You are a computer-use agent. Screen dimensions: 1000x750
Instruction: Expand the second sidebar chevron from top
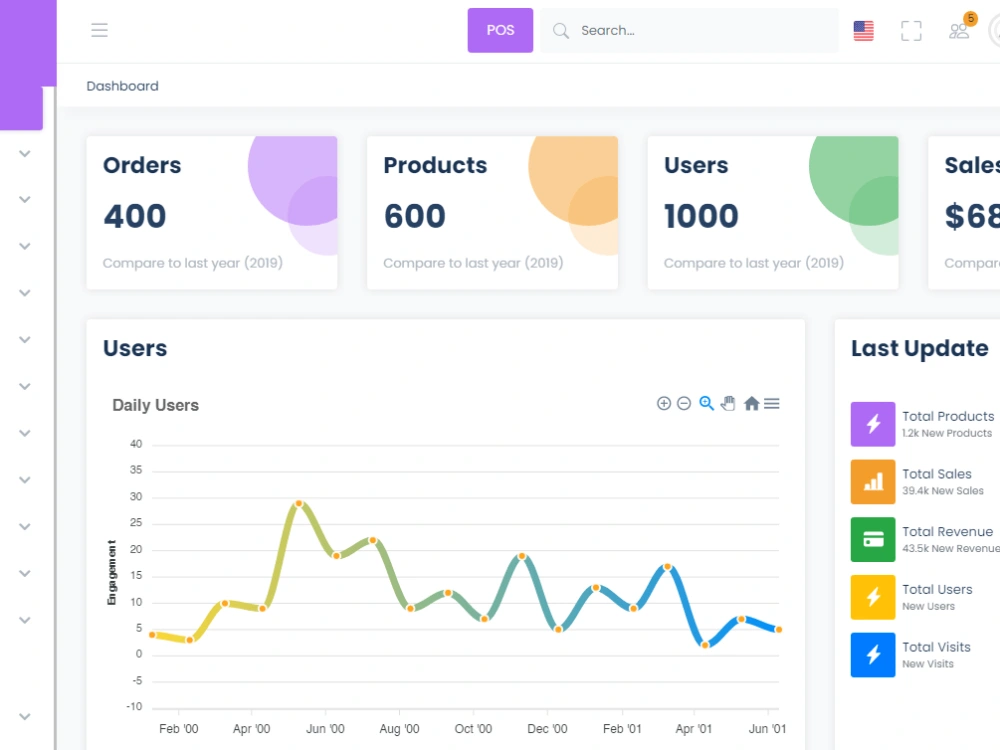click(25, 200)
